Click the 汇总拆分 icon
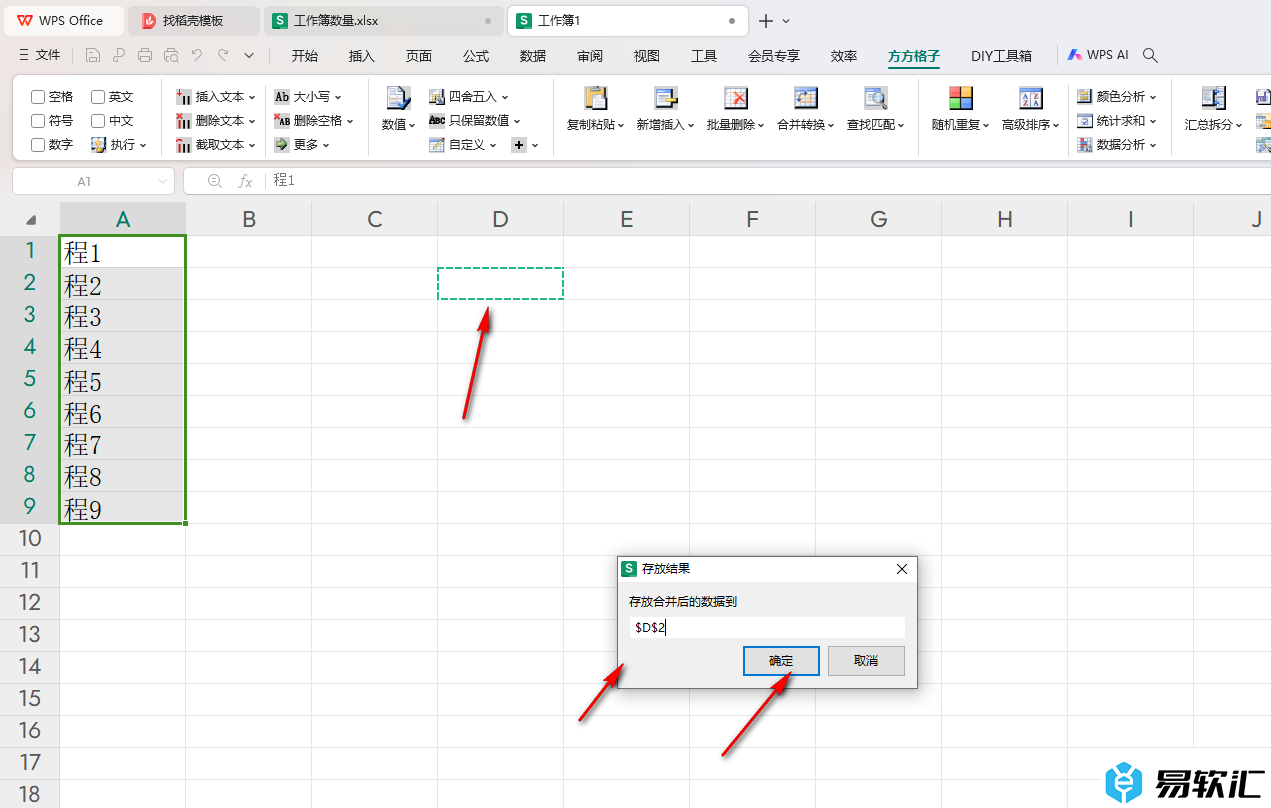This screenshot has width=1271, height=808. coord(1213,98)
